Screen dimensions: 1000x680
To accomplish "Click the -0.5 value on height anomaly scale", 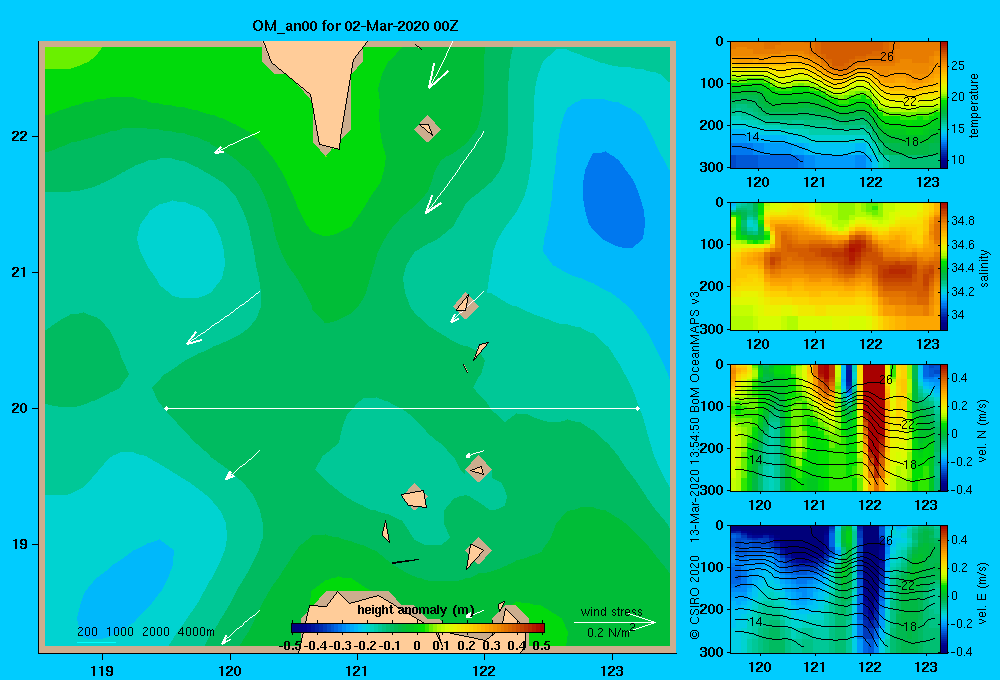I will tap(290, 646).
